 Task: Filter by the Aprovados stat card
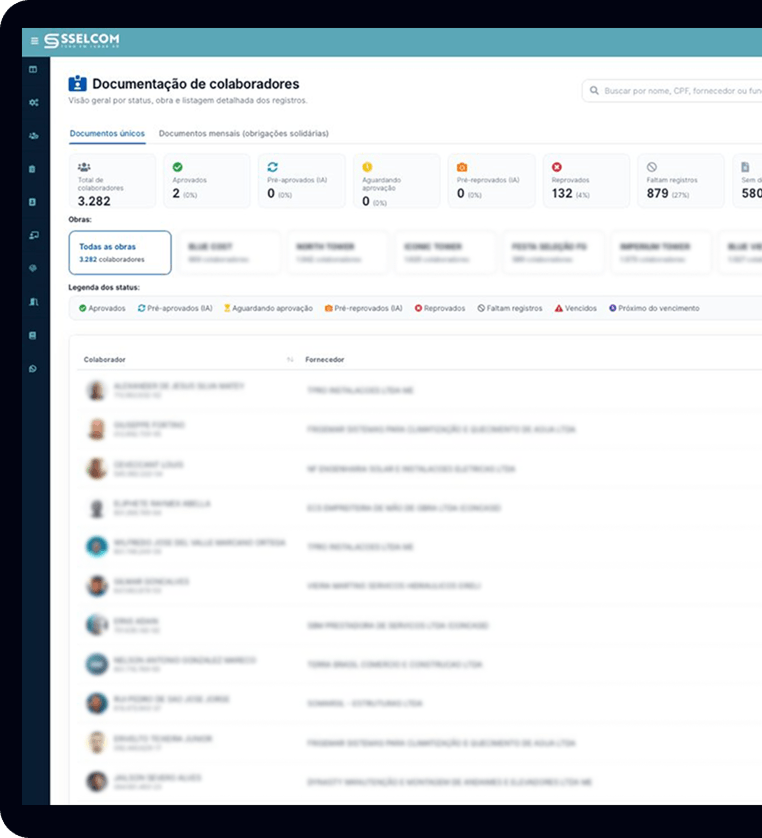[x=207, y=181]
